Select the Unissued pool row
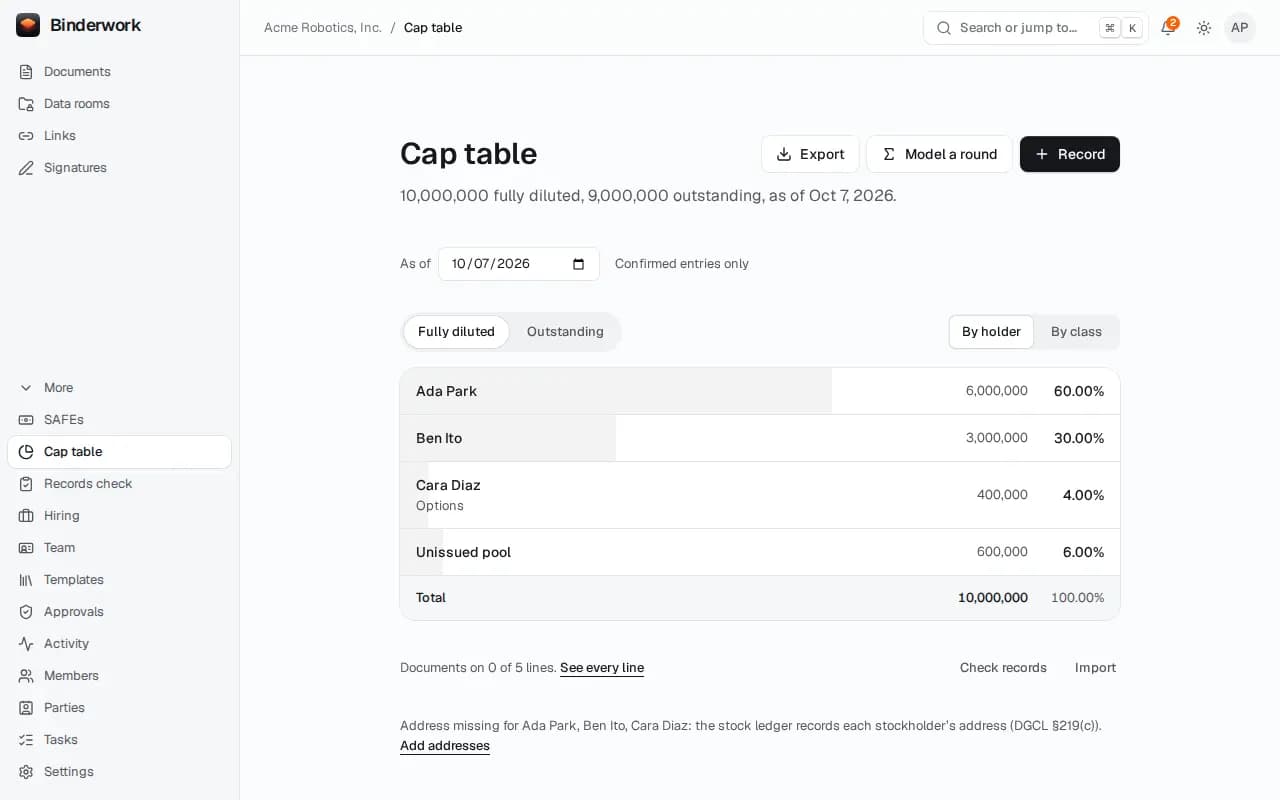 [x=760, y=552]
